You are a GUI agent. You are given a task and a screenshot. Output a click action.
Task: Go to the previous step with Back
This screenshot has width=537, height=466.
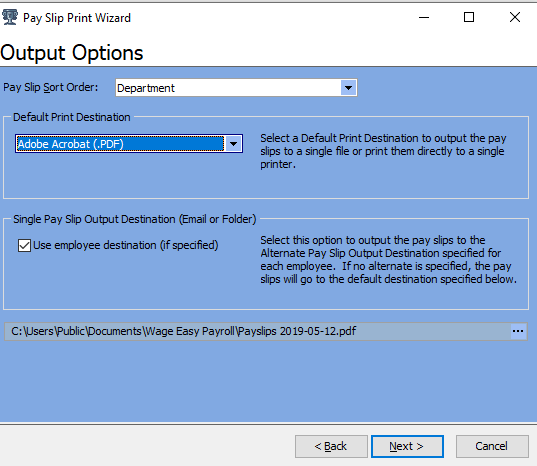pos(331,446)
